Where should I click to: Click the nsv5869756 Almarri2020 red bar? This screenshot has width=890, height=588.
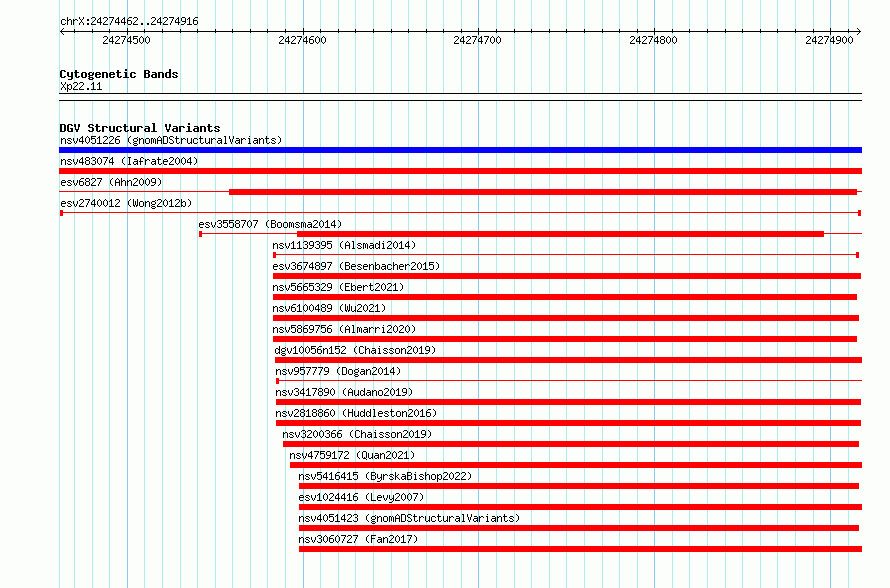(565, 339)
